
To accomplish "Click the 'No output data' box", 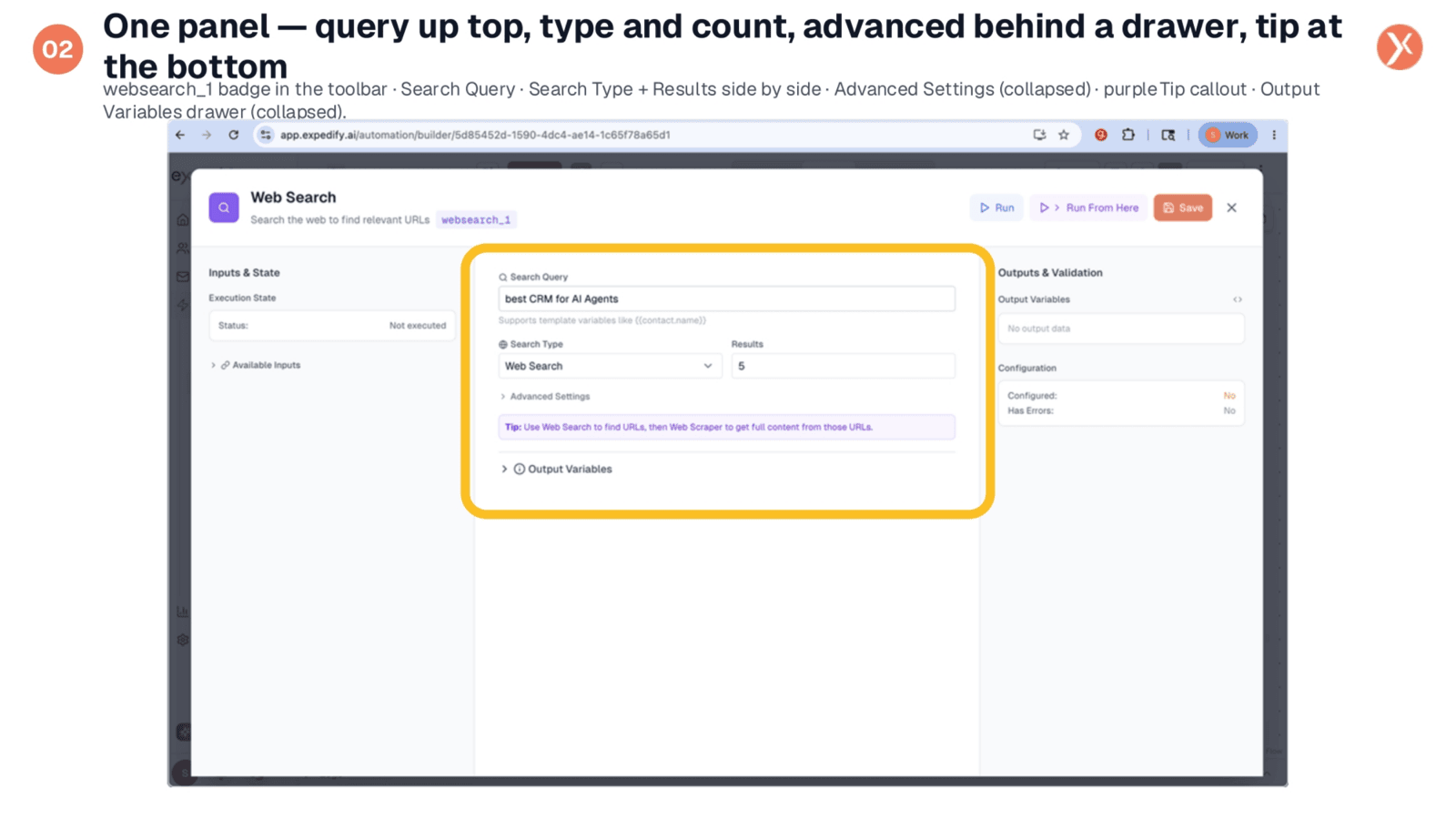I will coord(1120,329).
